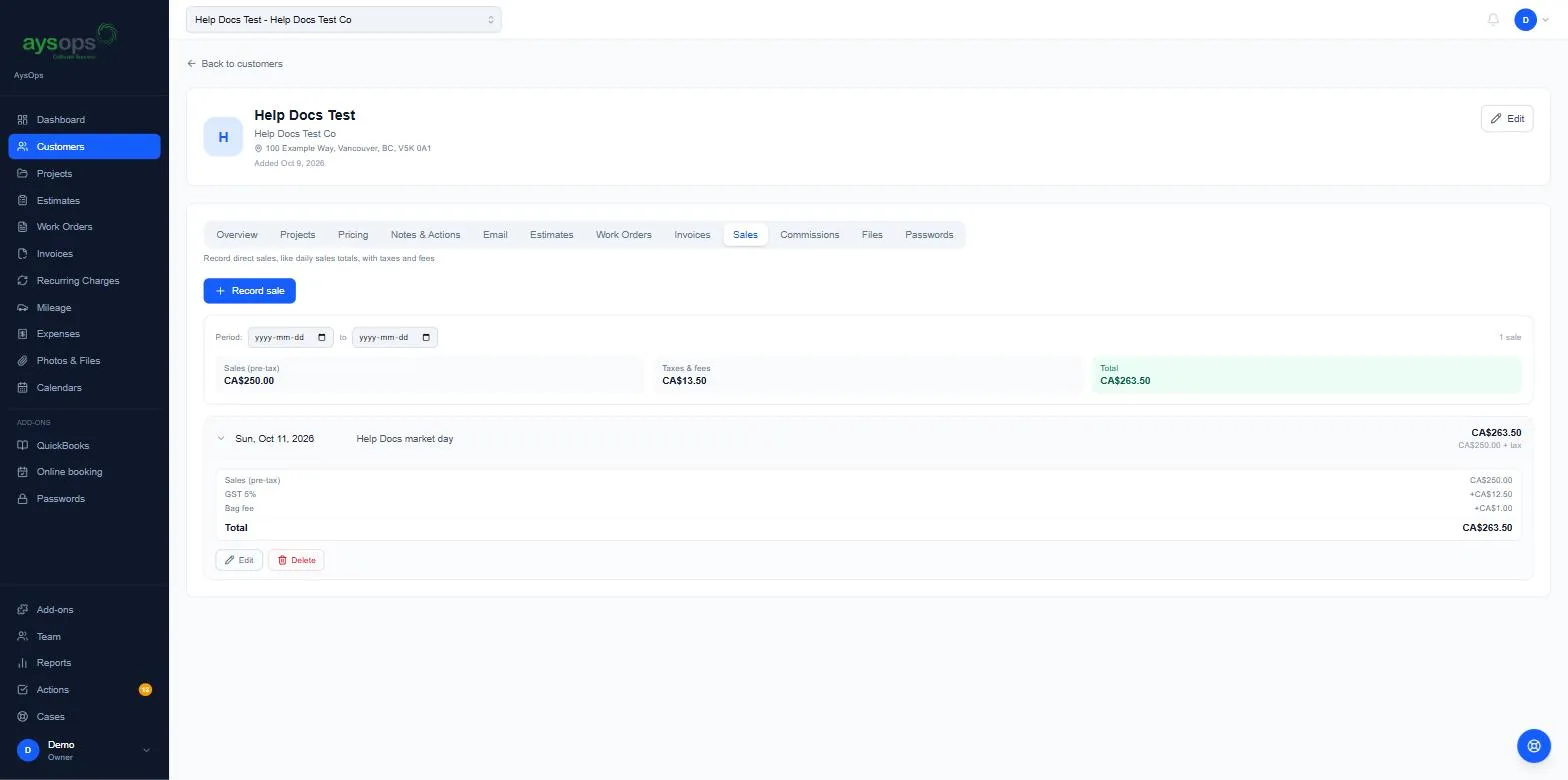Edit the Help Docs market day sale
Viewport: 1568px width, 780px height.
coord(239,561)
